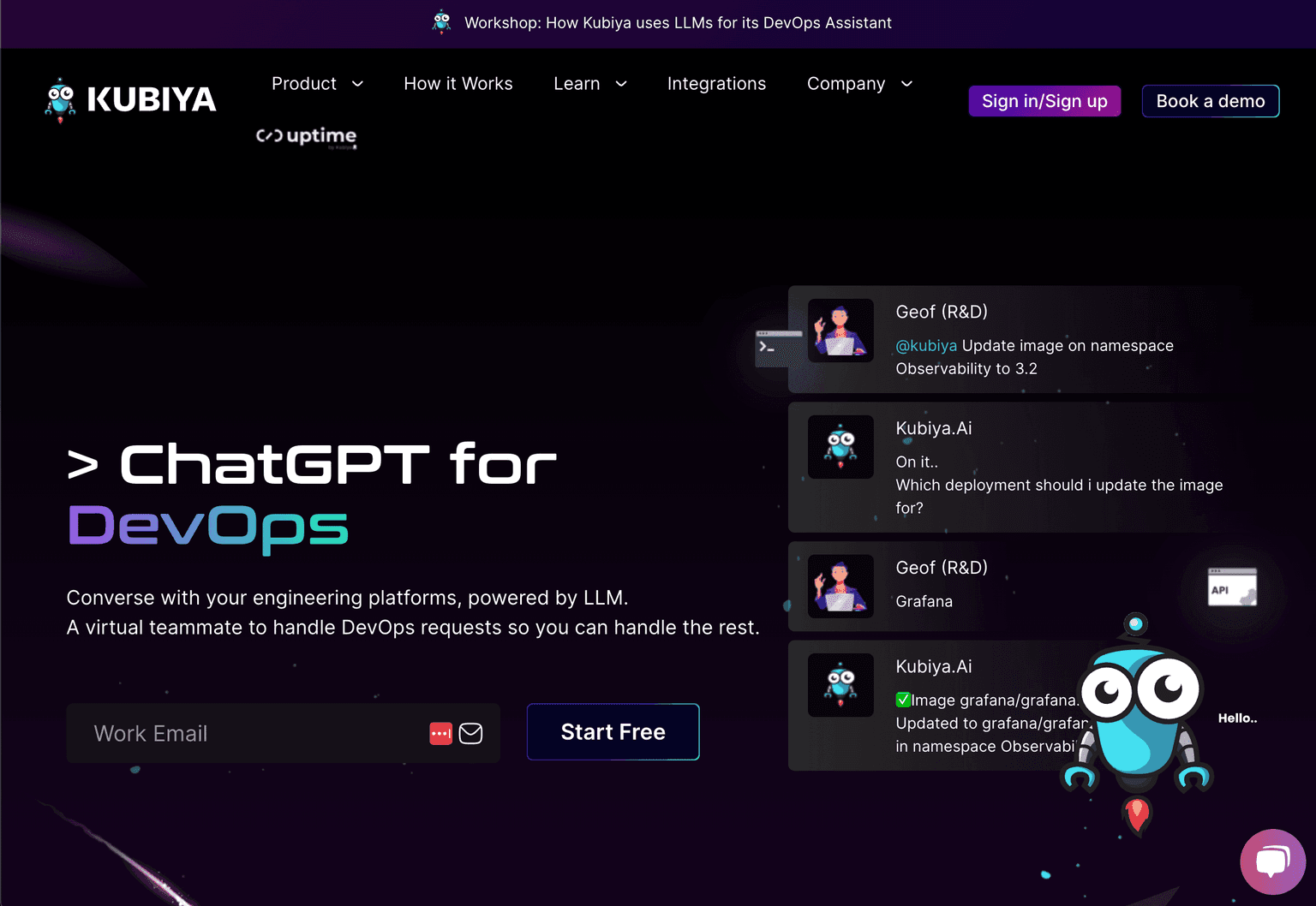The image size is (1316, 906).
Task: Open the Company menu
Action: [846, 84]
